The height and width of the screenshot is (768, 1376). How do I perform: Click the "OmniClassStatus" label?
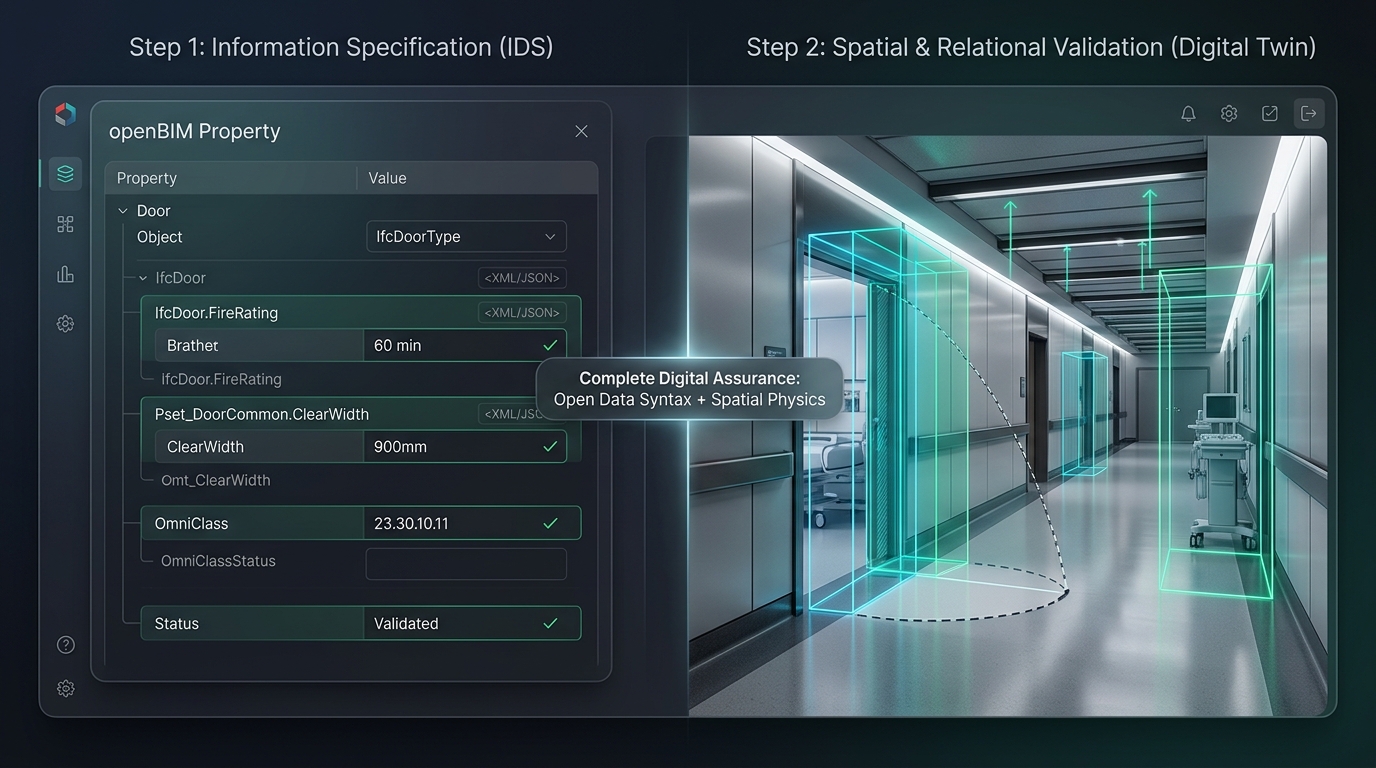[218, 561]
